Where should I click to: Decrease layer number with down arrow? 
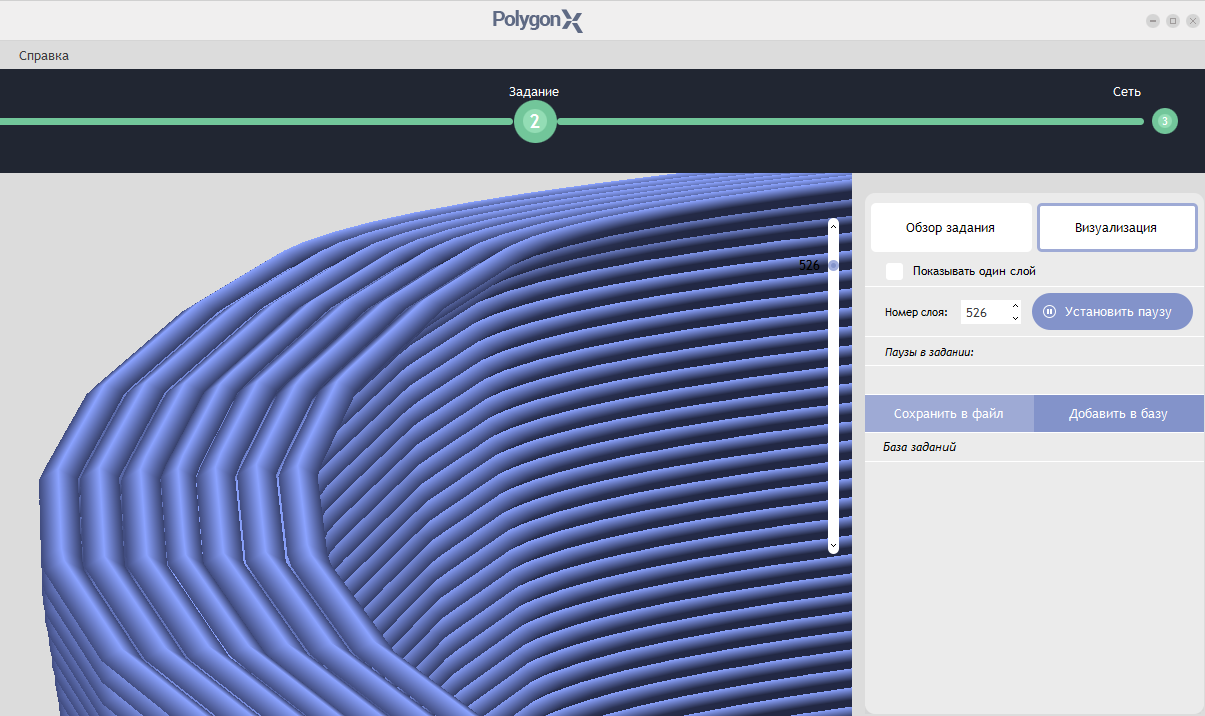pyautogui.click(x=1016, y=318)
